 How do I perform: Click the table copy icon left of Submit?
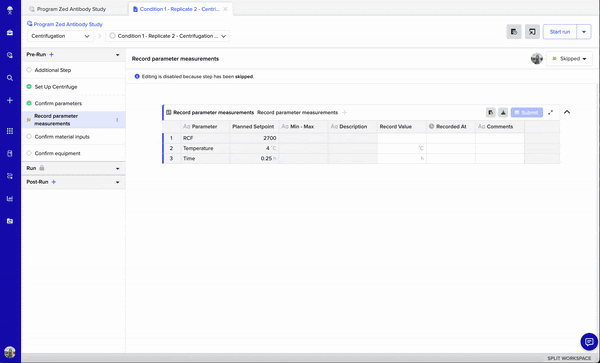click(491, 112)
